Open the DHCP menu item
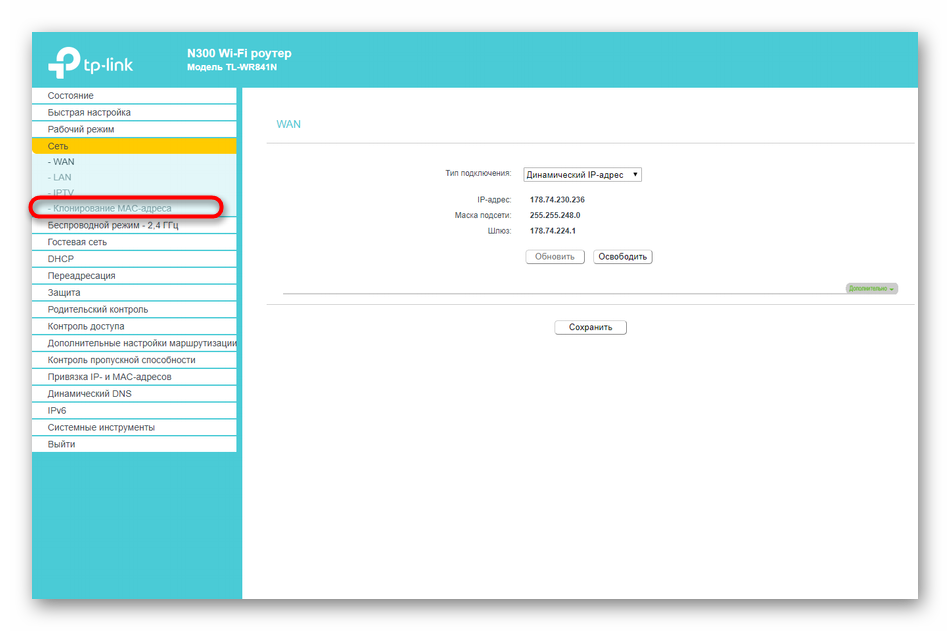950x631 pixels. 134,259
